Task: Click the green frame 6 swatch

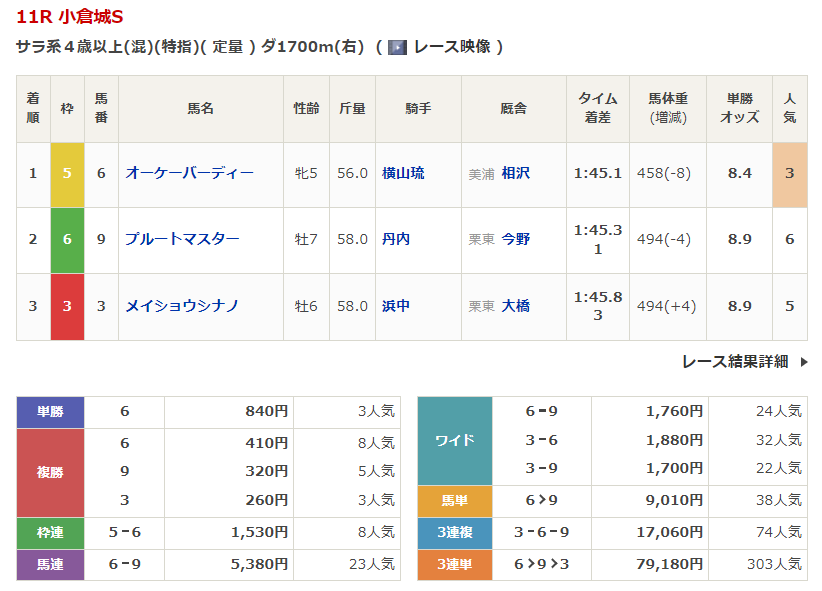Action: (x=67, y=239)
